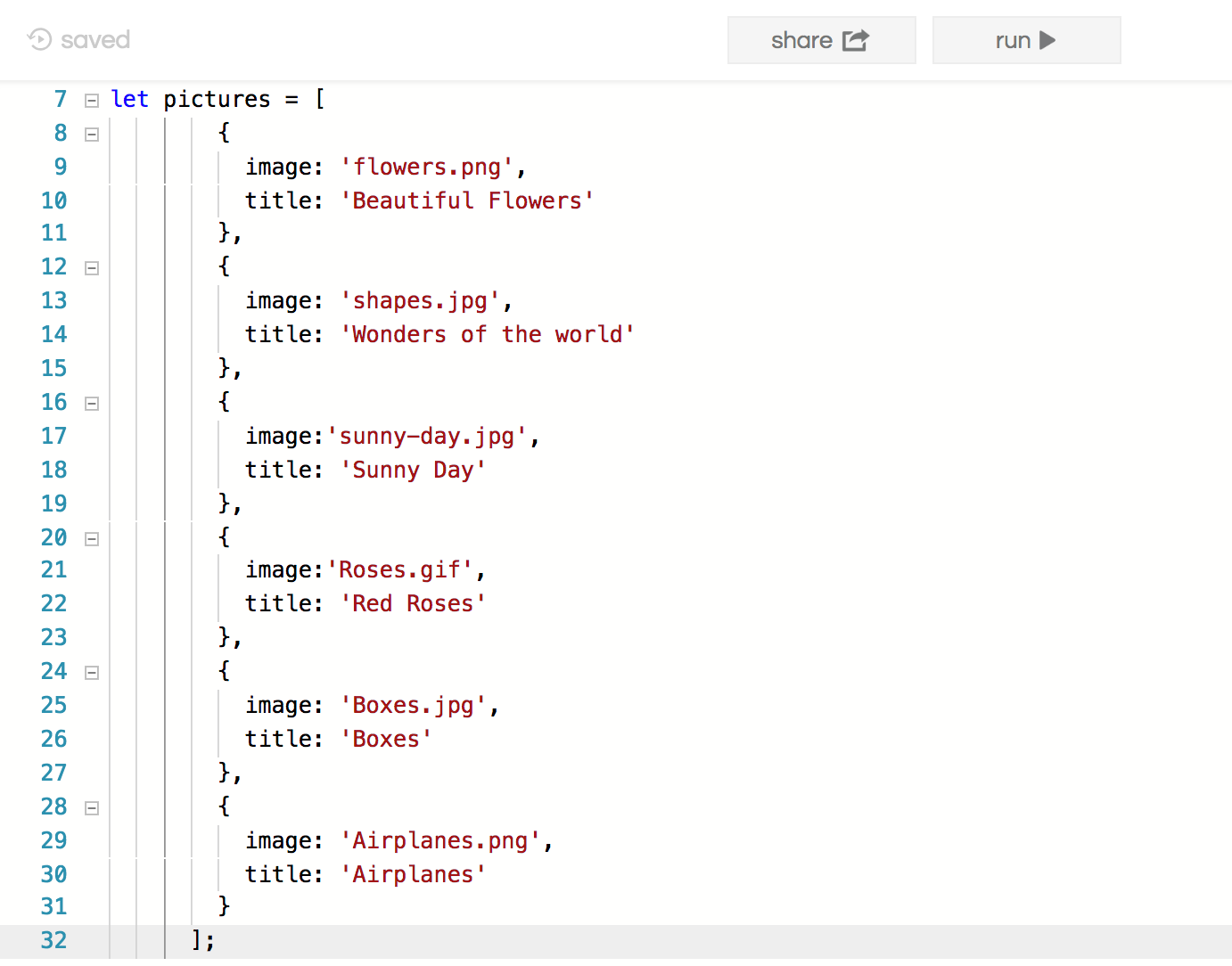This screenshot has height=966, width=1232.
Task: Click the 'Red Roses' title string
Action: tap(413, 604)
